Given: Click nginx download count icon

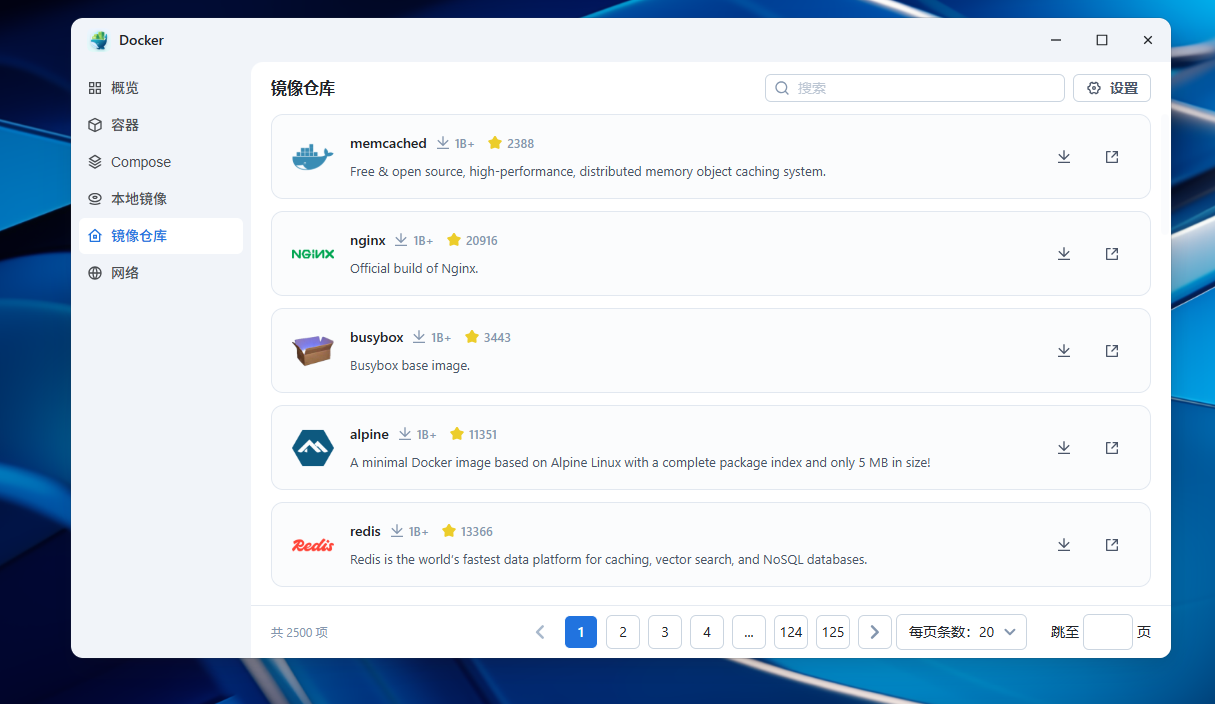Looking at the screenshot, I should [x=401, y=240].
